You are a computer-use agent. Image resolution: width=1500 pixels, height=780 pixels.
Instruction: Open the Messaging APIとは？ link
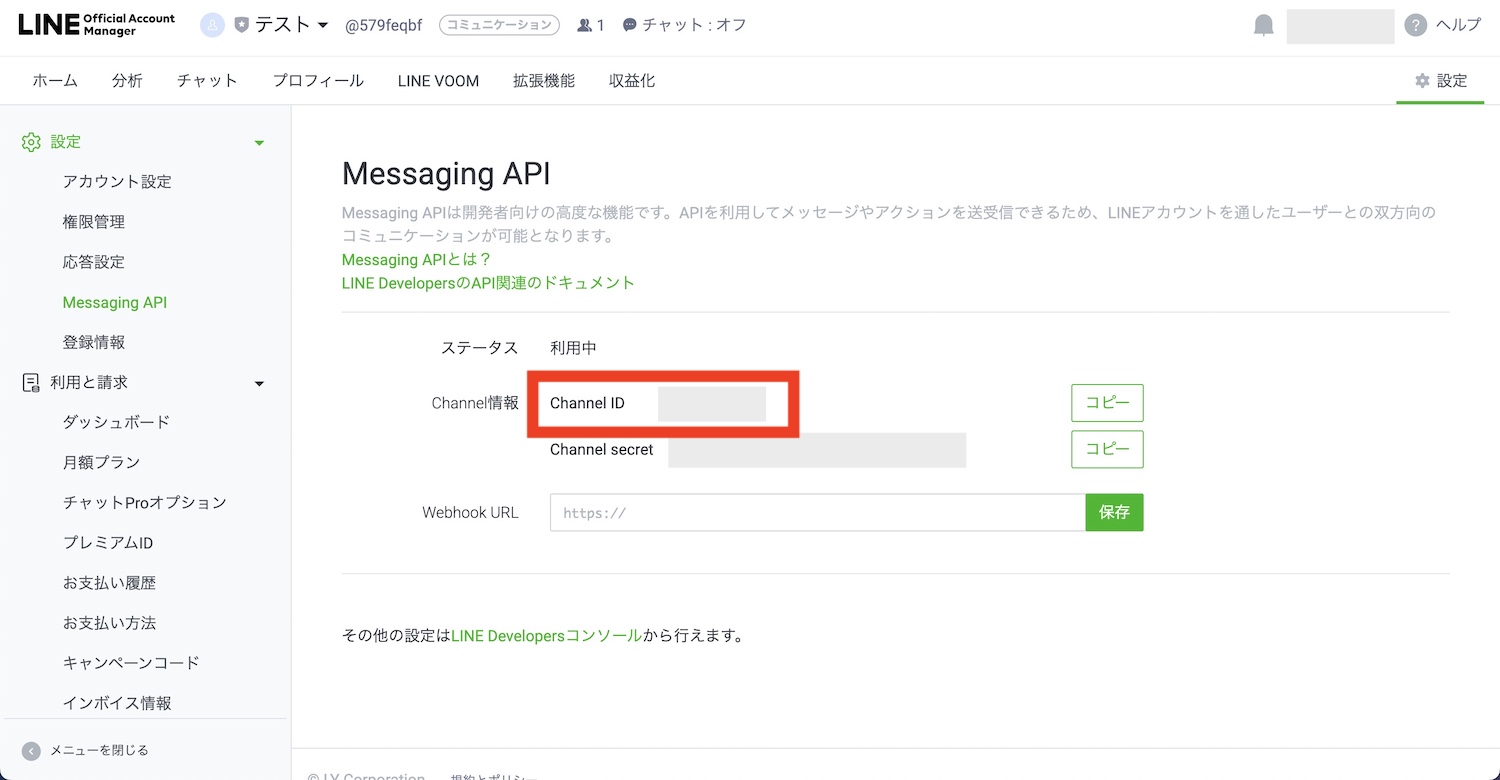pyautogui.click(x=417, y=260)
